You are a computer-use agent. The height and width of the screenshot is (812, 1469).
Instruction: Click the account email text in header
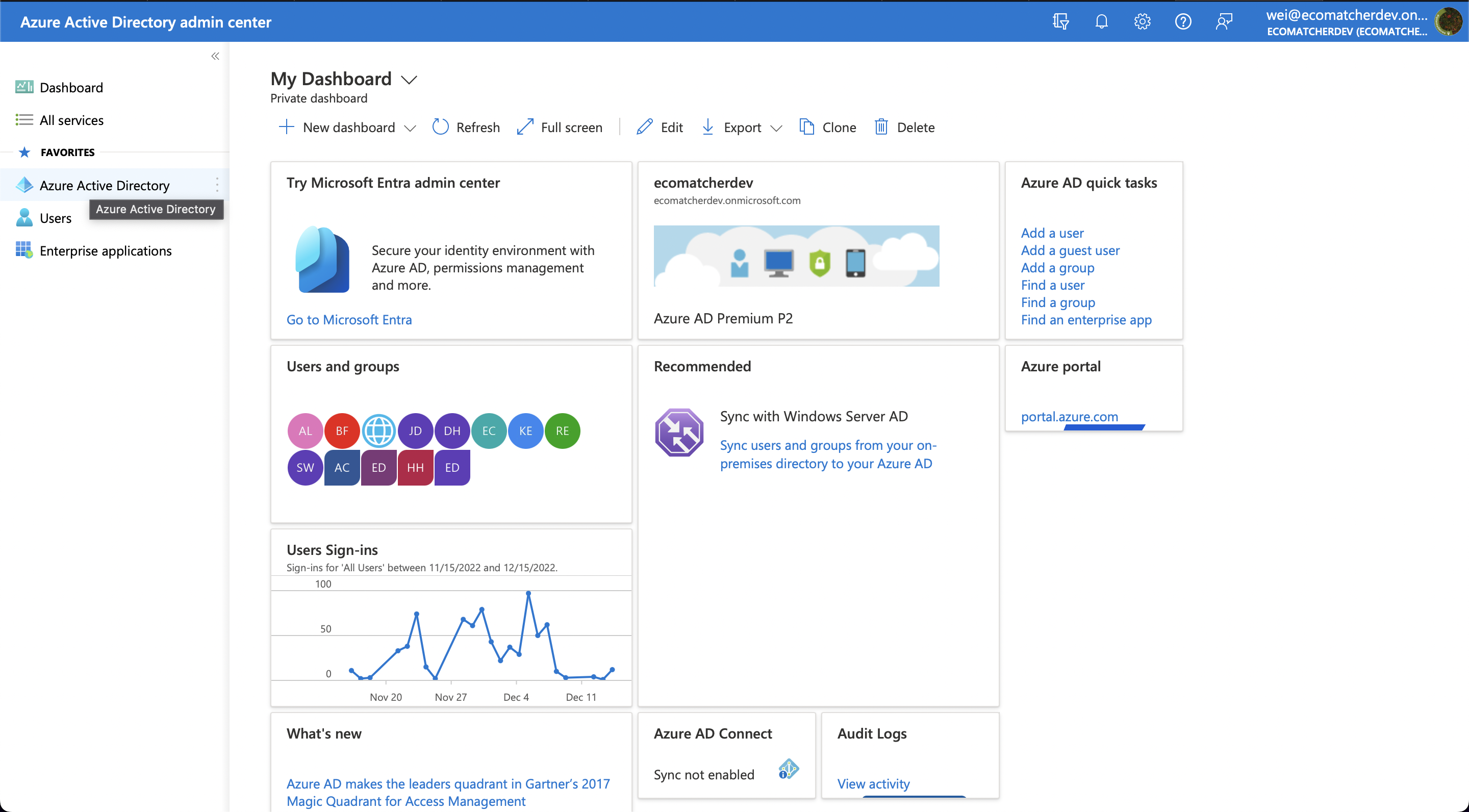[x=1347, y=15]
